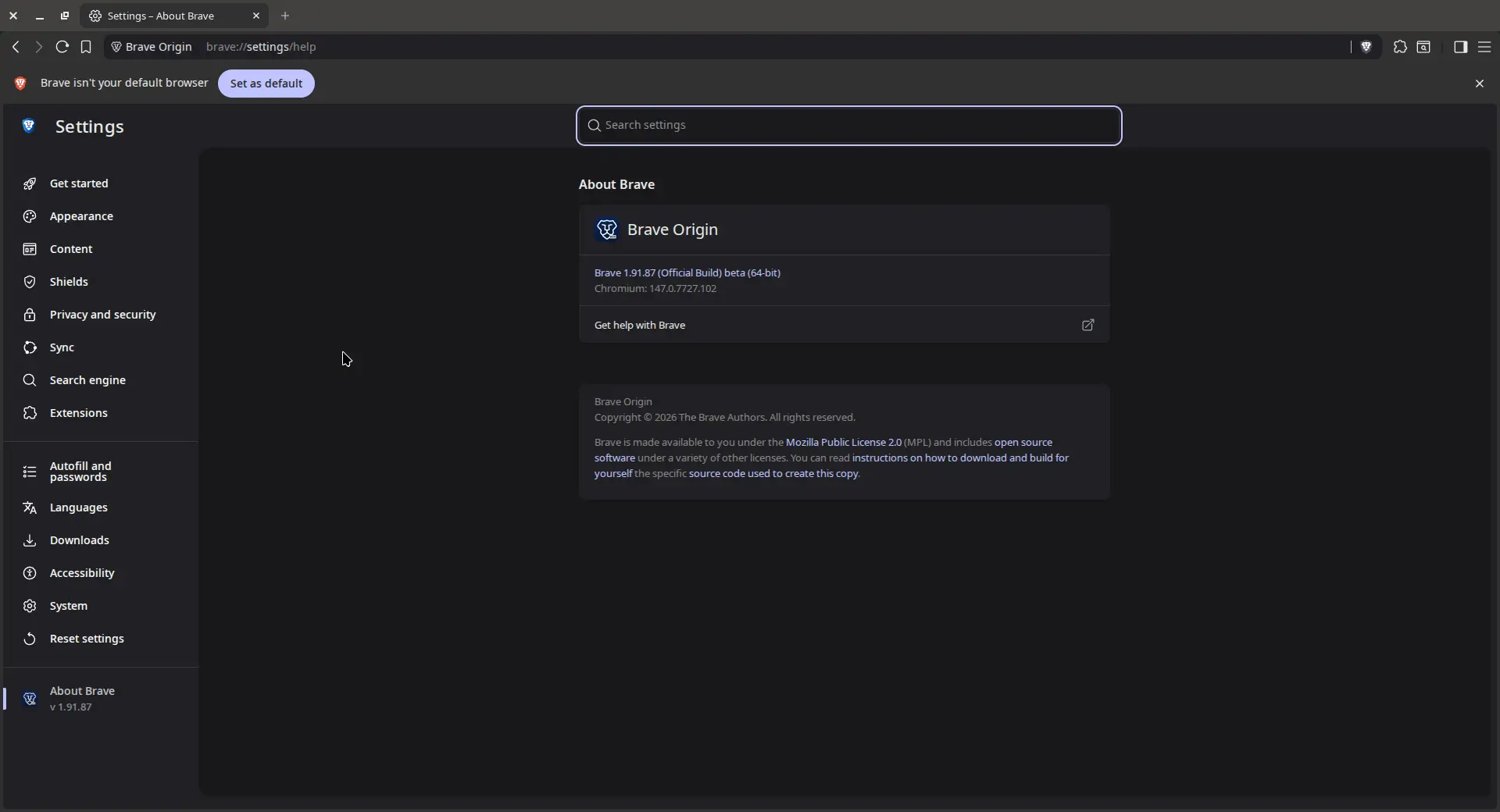Click the external link icon for Brave help

tap(1087, 325)
